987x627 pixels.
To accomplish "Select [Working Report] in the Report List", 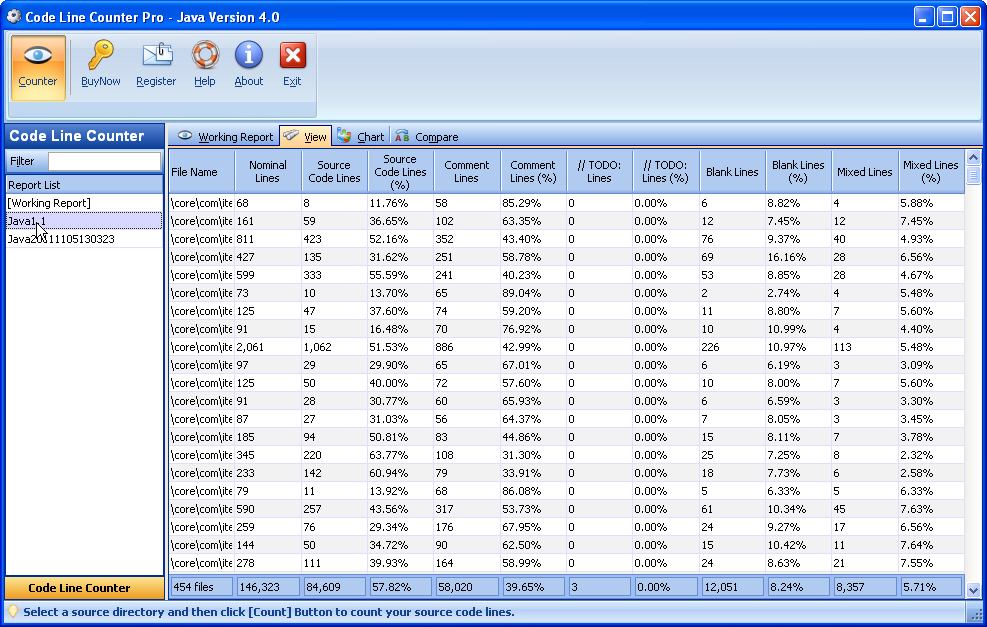I will click(x=84, y=203).
